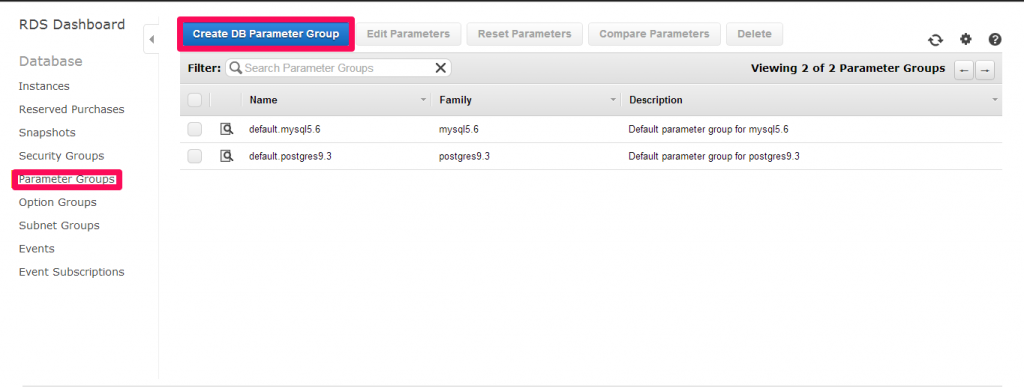The image size is (1024, 388).
Task: Open the Family column sort dropdown
Action: 613,100
